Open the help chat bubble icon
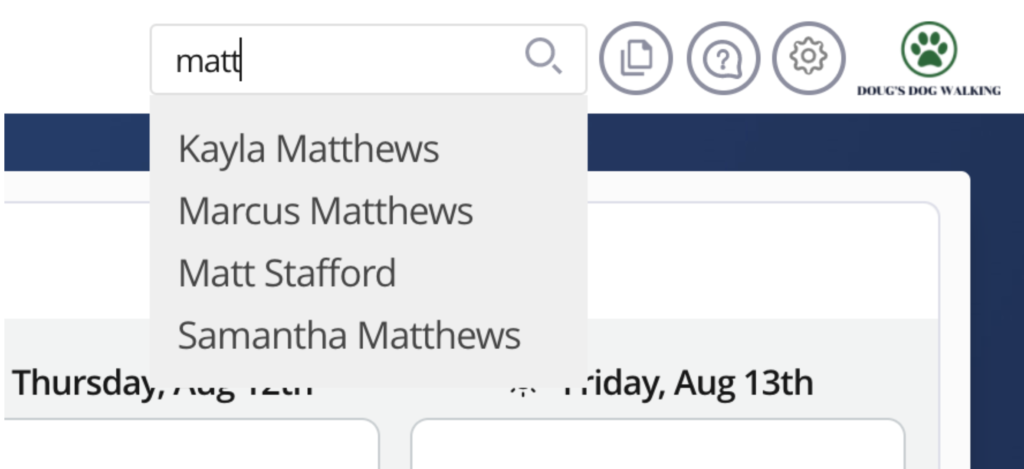This screenshot has width=1024, height=469. (x=722, y=58)
